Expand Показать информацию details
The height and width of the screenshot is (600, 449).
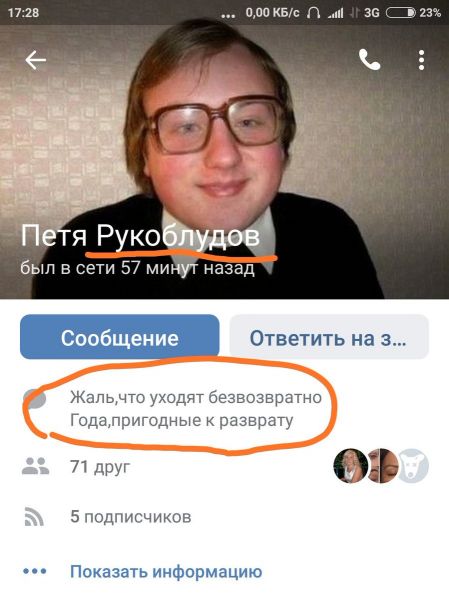pos(166,572)
